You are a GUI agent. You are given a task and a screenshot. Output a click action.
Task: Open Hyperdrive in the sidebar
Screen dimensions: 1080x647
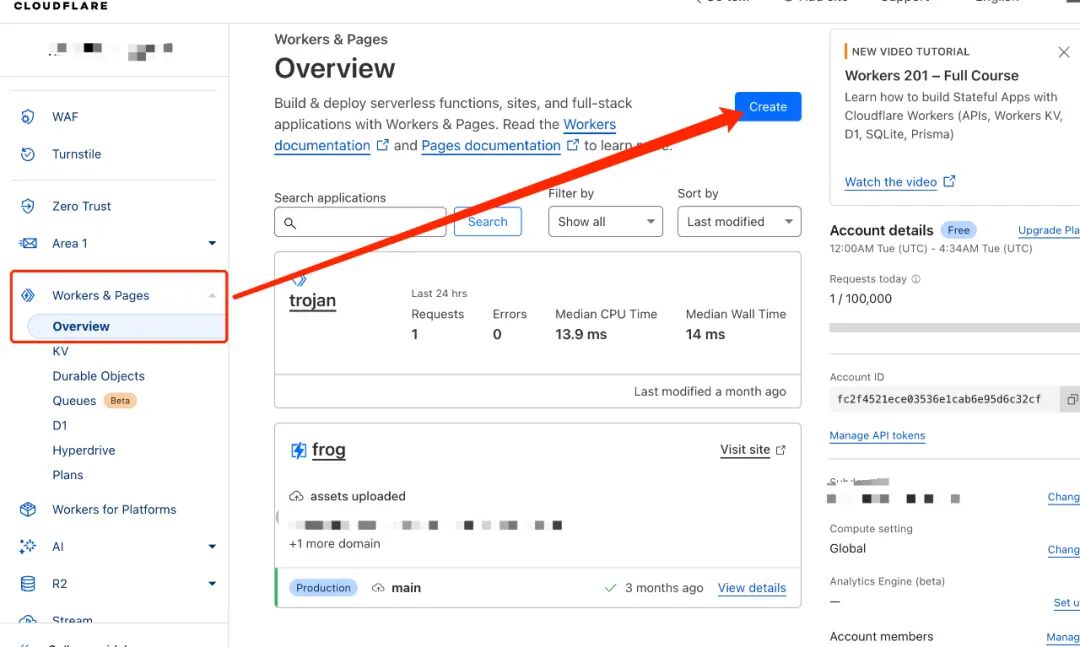coord(83,451)
